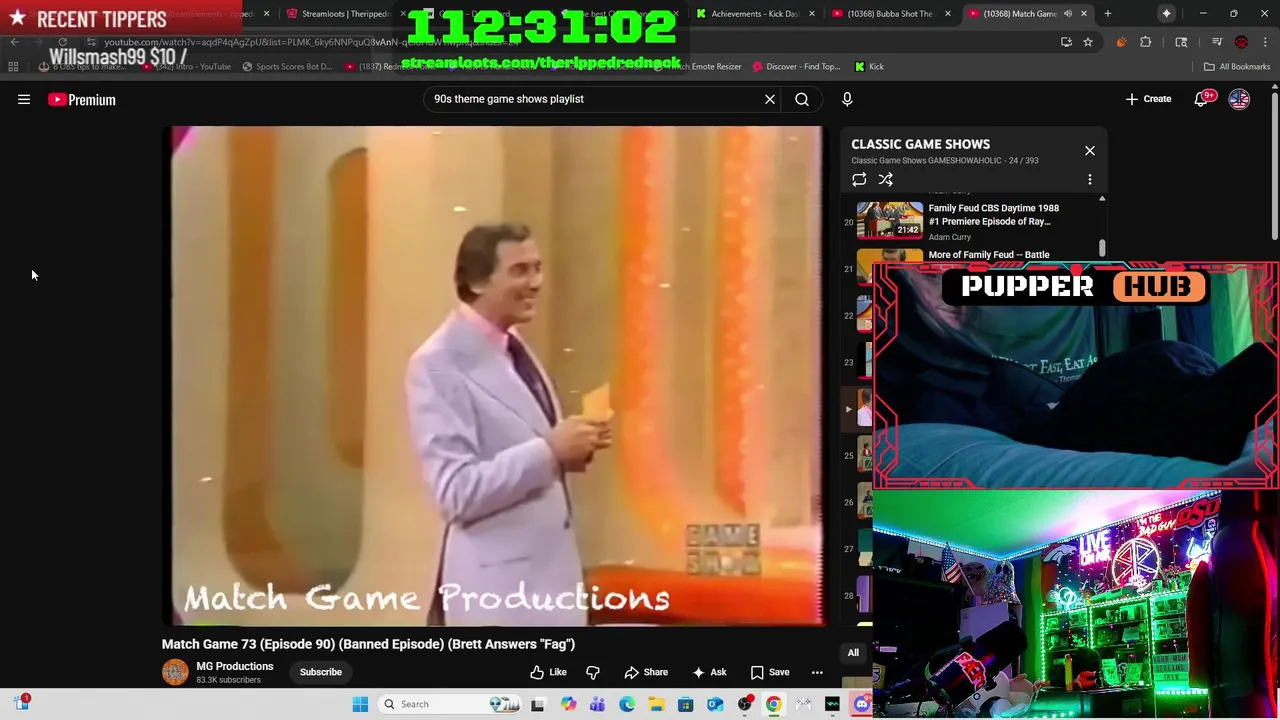Open more actions menu beside Save

tap(817, 672)
